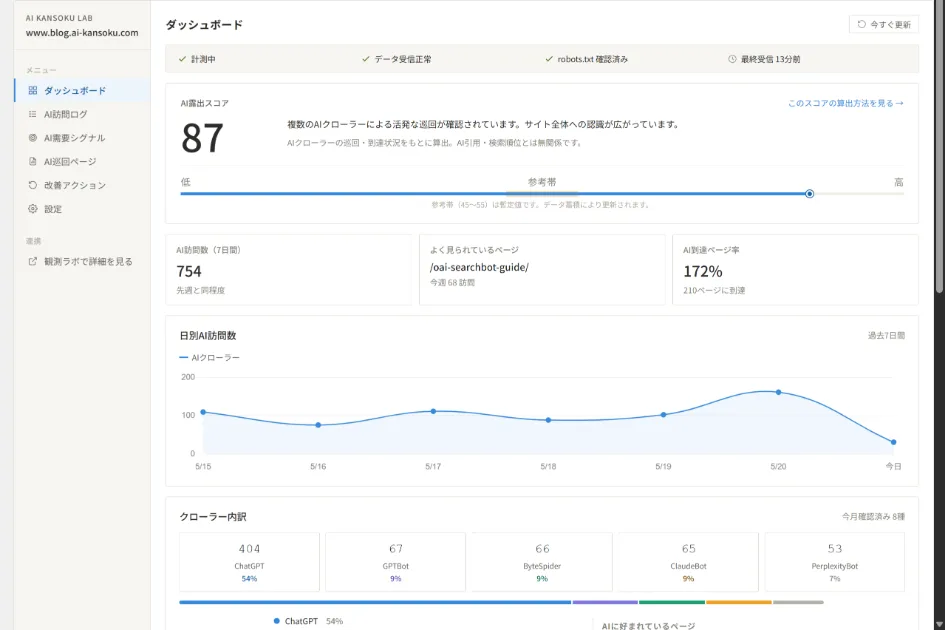This screenshot has width=945, height=630.
Task: Click the 210ページに到達 text
Action: [x=714, y=290]
